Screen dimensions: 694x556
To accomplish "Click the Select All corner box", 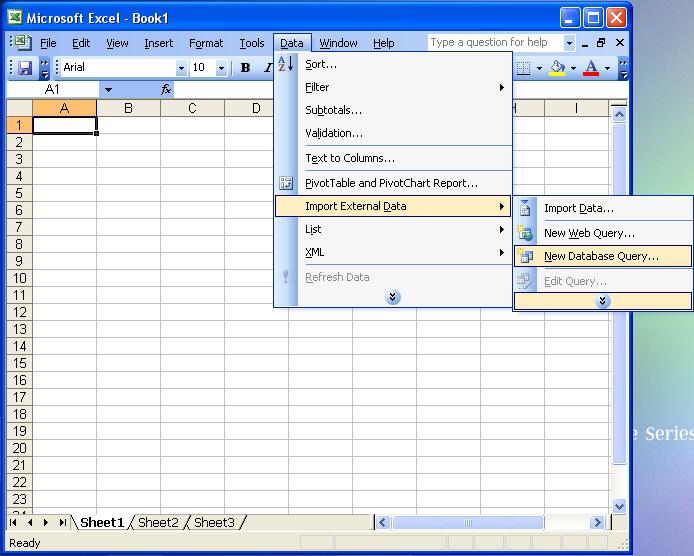I will coord(19,108).
